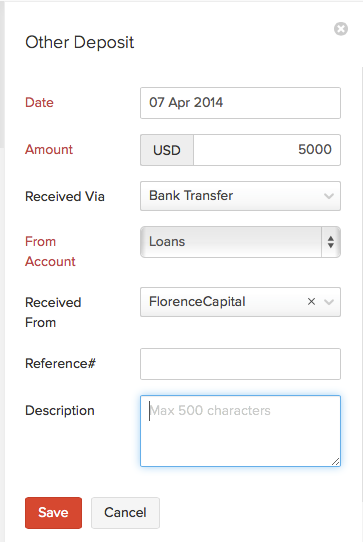The width and height of the screenshot is (363, 542).
Task: Click the Date field label
Action: pos(39,103)
